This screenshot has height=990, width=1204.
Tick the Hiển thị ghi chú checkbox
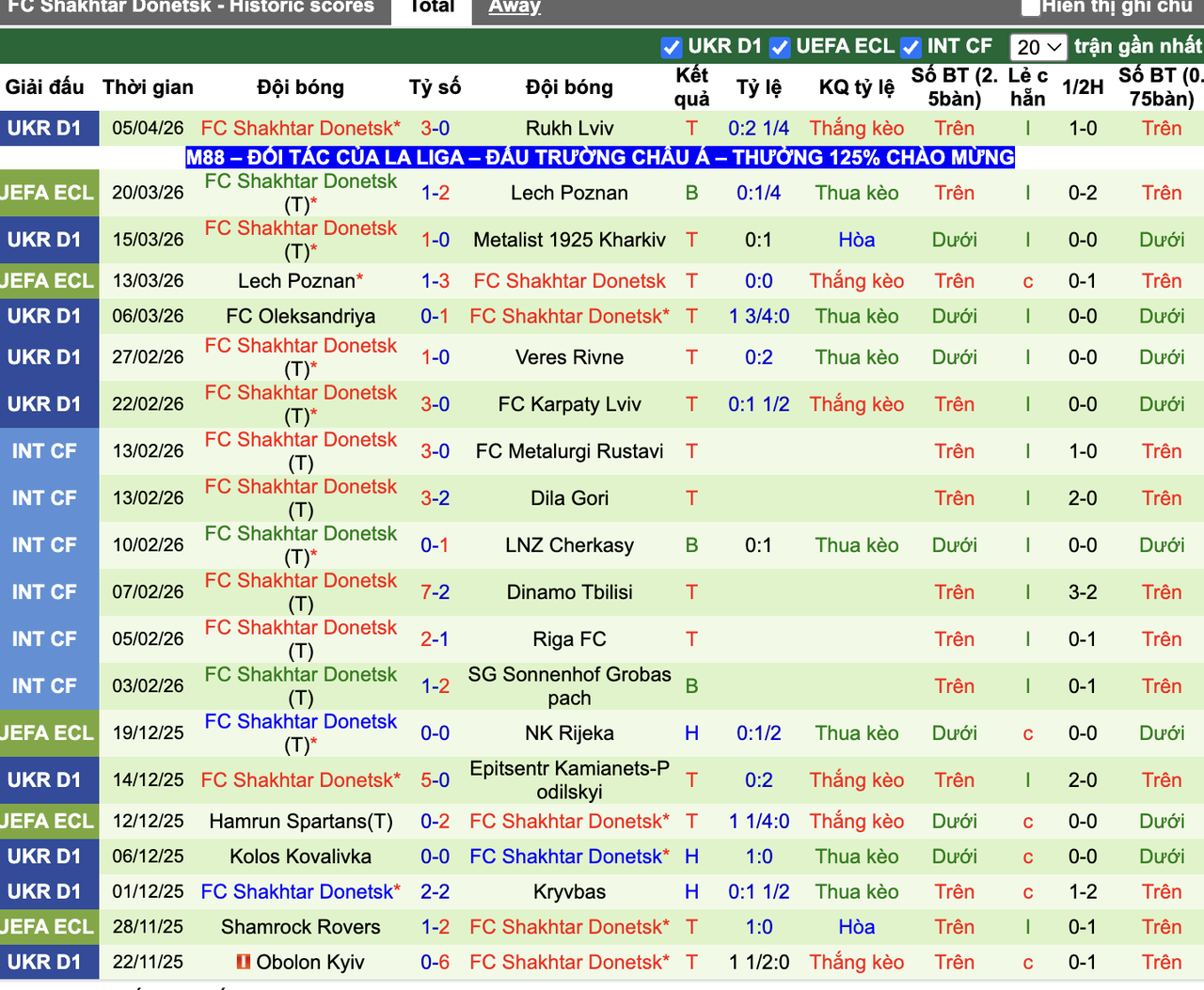click(1031, 8)
